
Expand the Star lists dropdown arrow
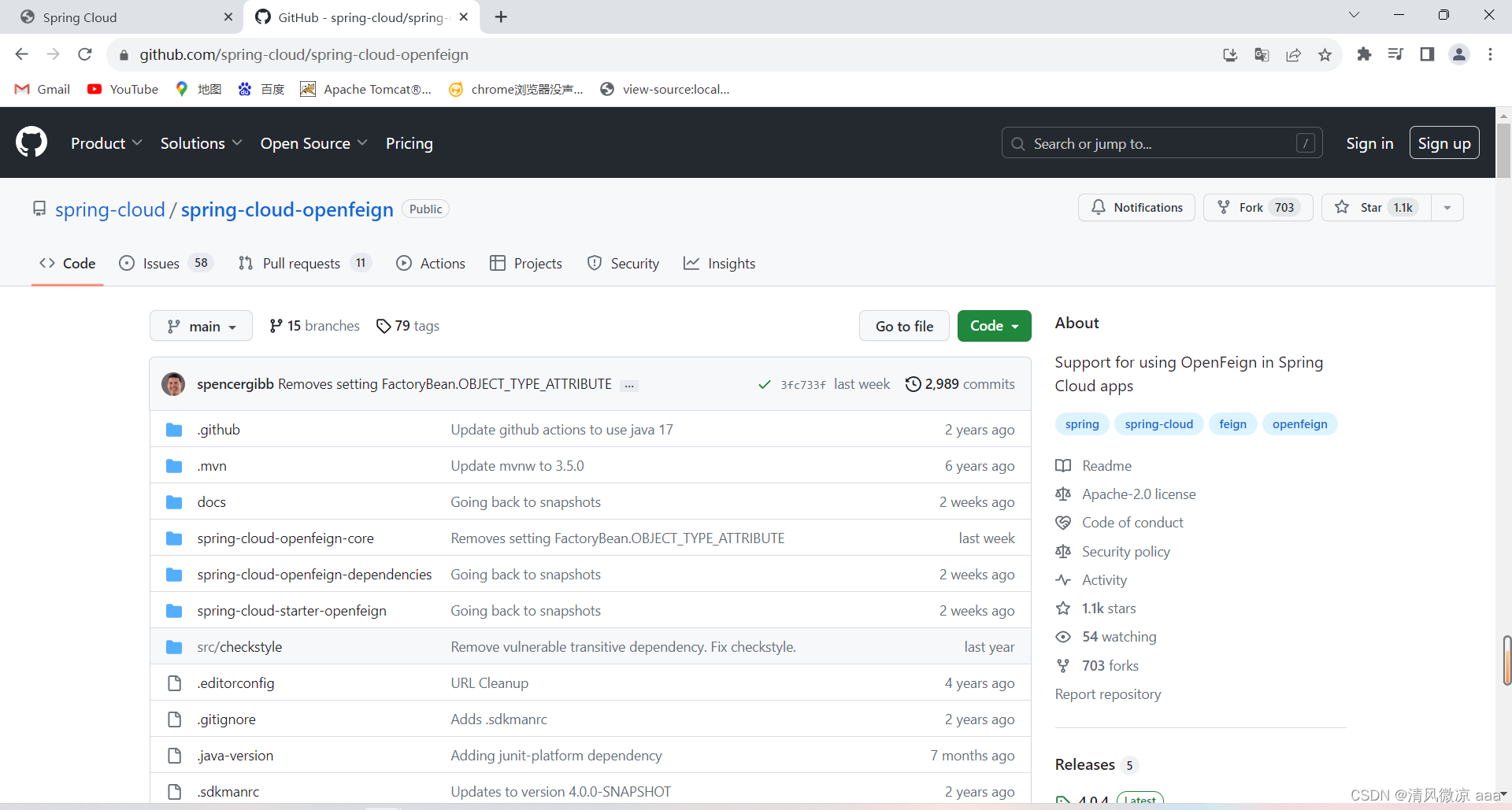pyautogui.click(x=1447, y=208)
